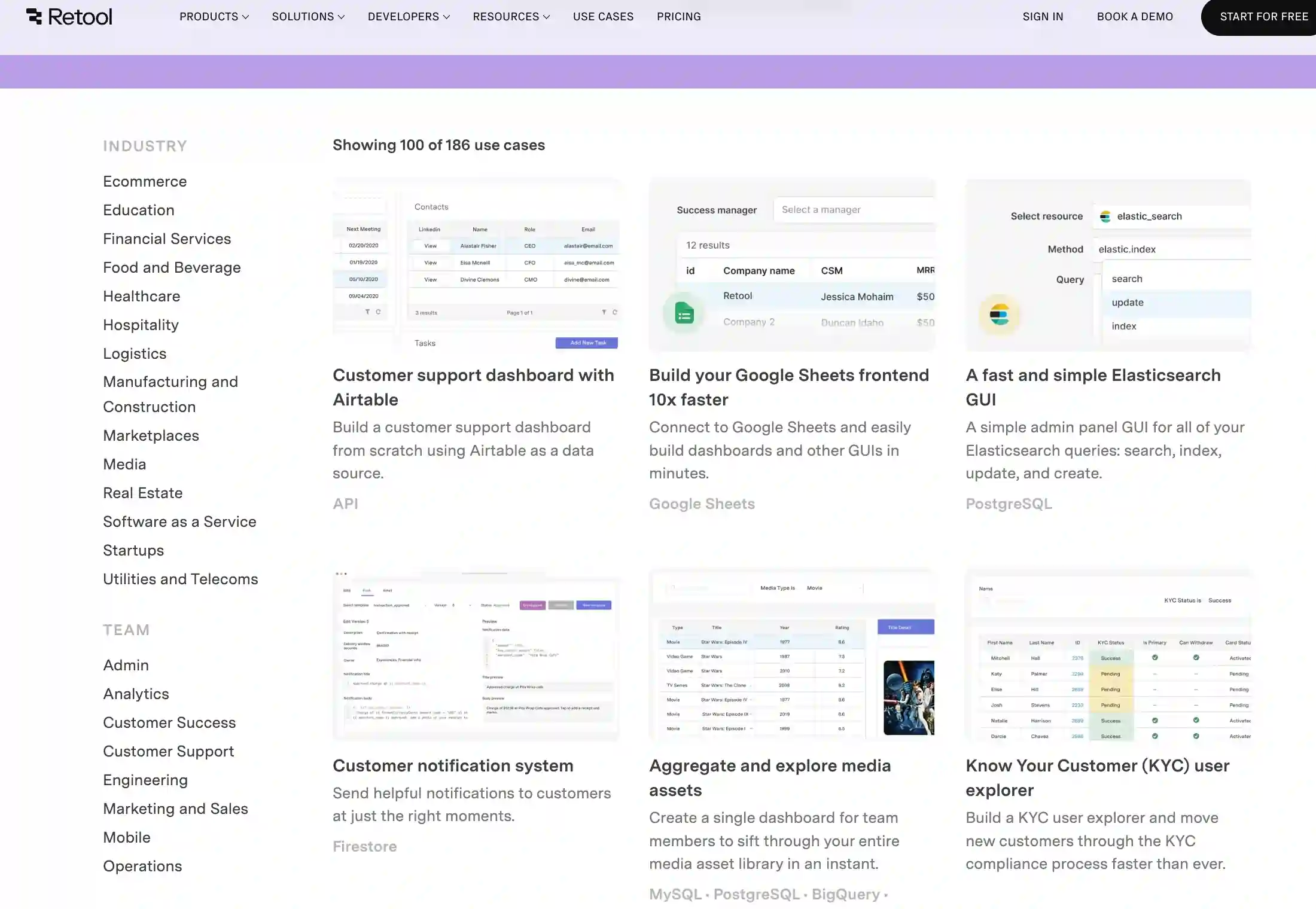Choose the Logistics filter
This screenshot has width=1316, height=909.
click(135, 353)
